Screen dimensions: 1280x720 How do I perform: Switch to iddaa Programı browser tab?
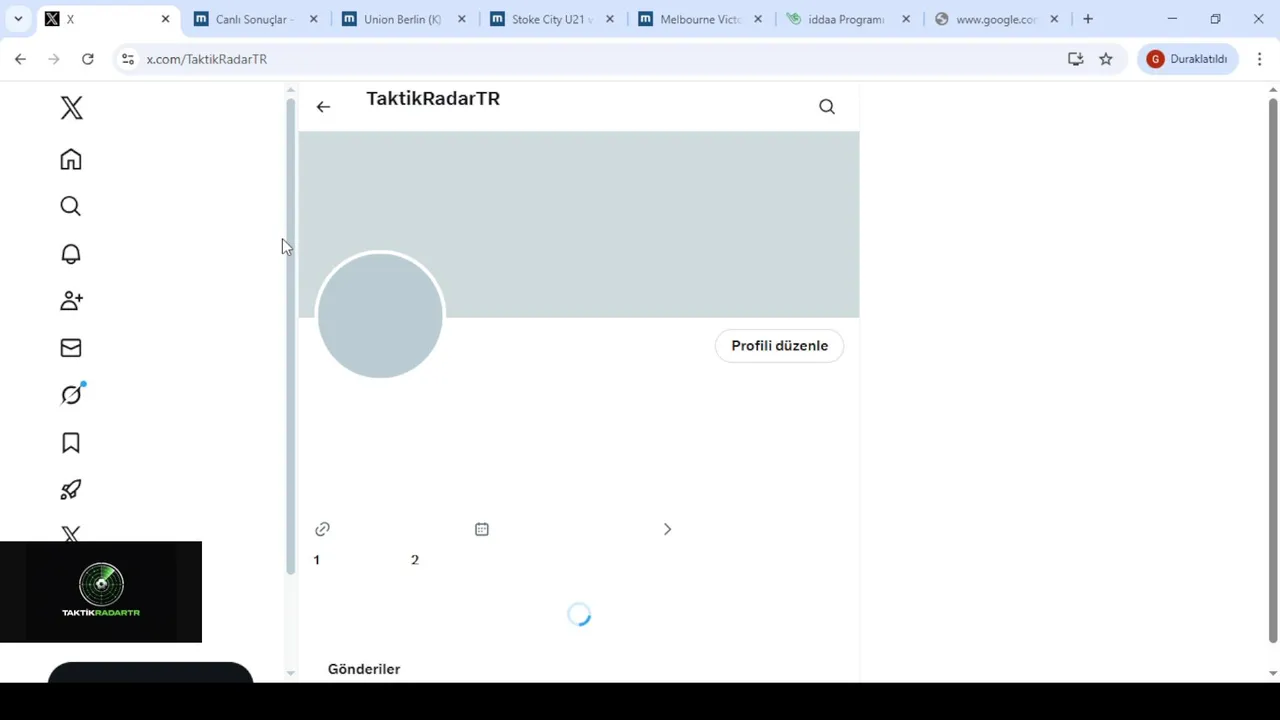pos(848,19)
